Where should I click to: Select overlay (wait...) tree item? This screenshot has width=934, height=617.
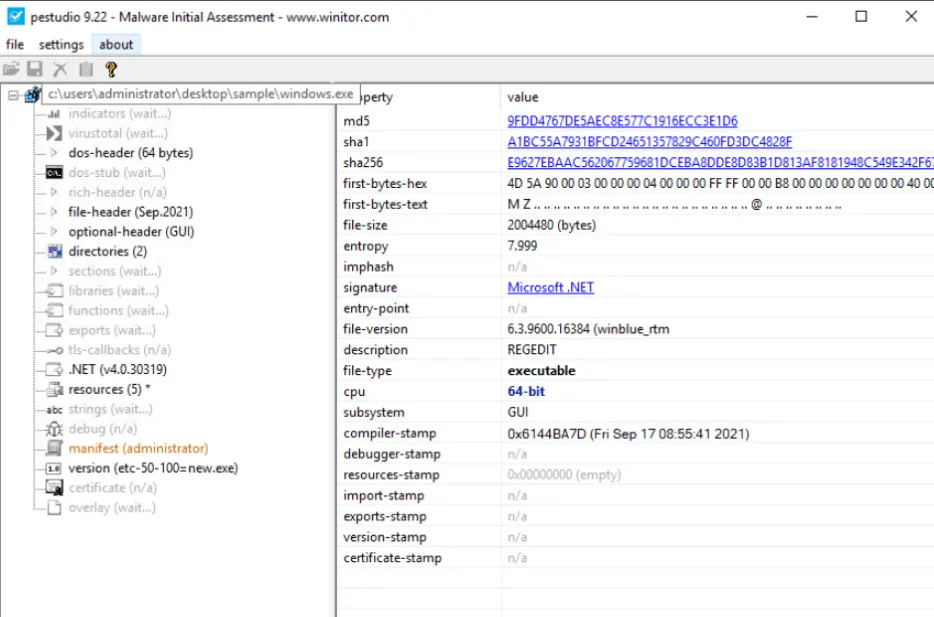pos(112,507)
